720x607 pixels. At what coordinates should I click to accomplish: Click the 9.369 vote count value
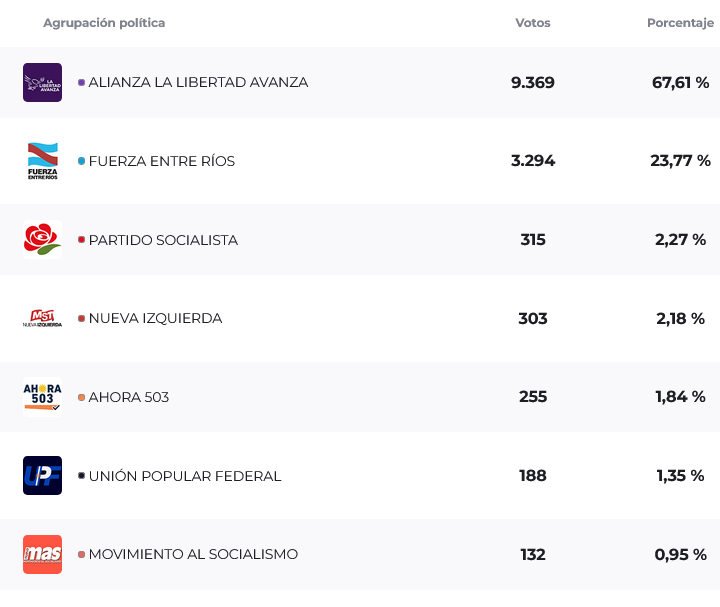pyautogui.click(x=533, y=82)
